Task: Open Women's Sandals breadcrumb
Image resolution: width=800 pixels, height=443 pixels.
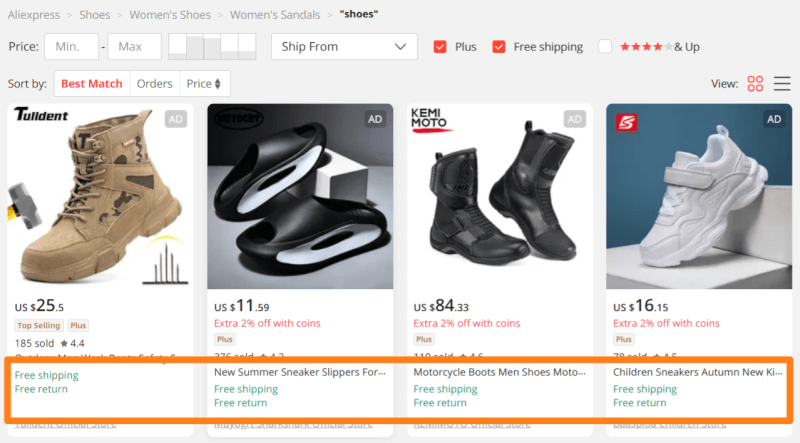Action: 275,15
